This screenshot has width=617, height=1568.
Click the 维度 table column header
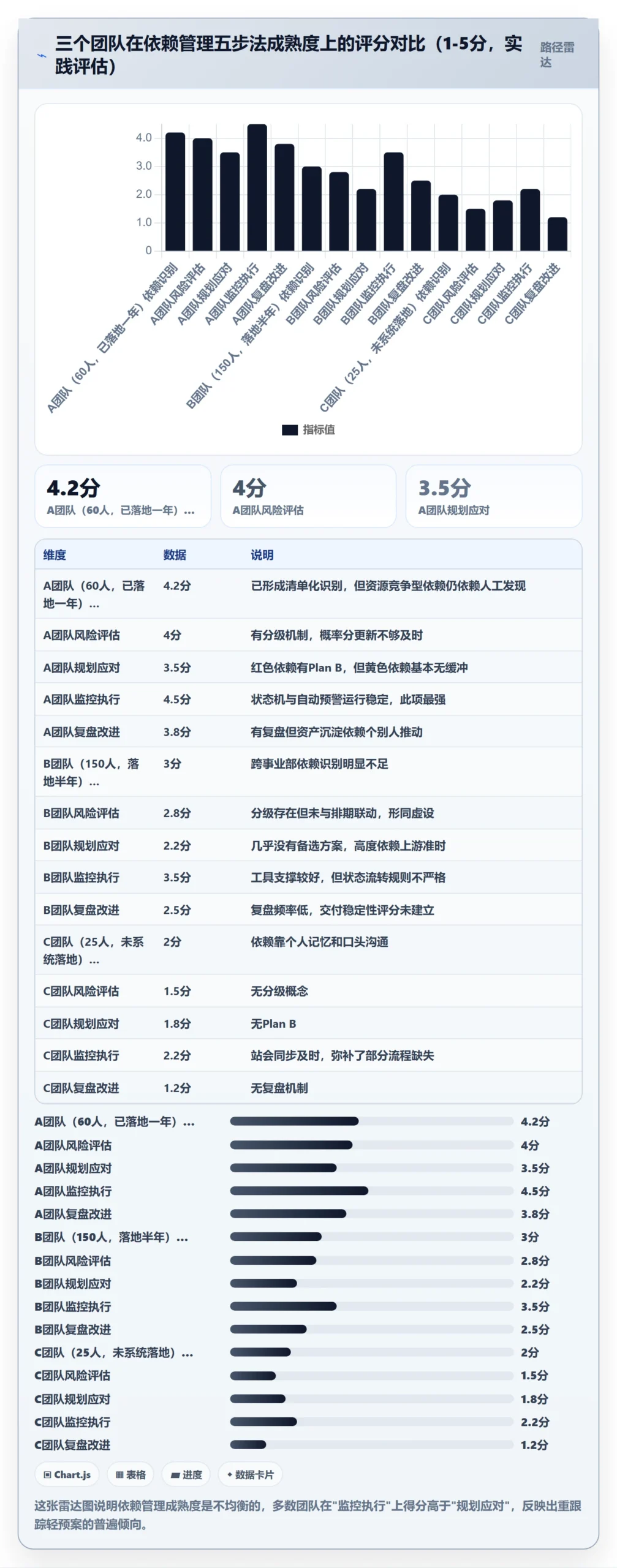coord(55,555)
